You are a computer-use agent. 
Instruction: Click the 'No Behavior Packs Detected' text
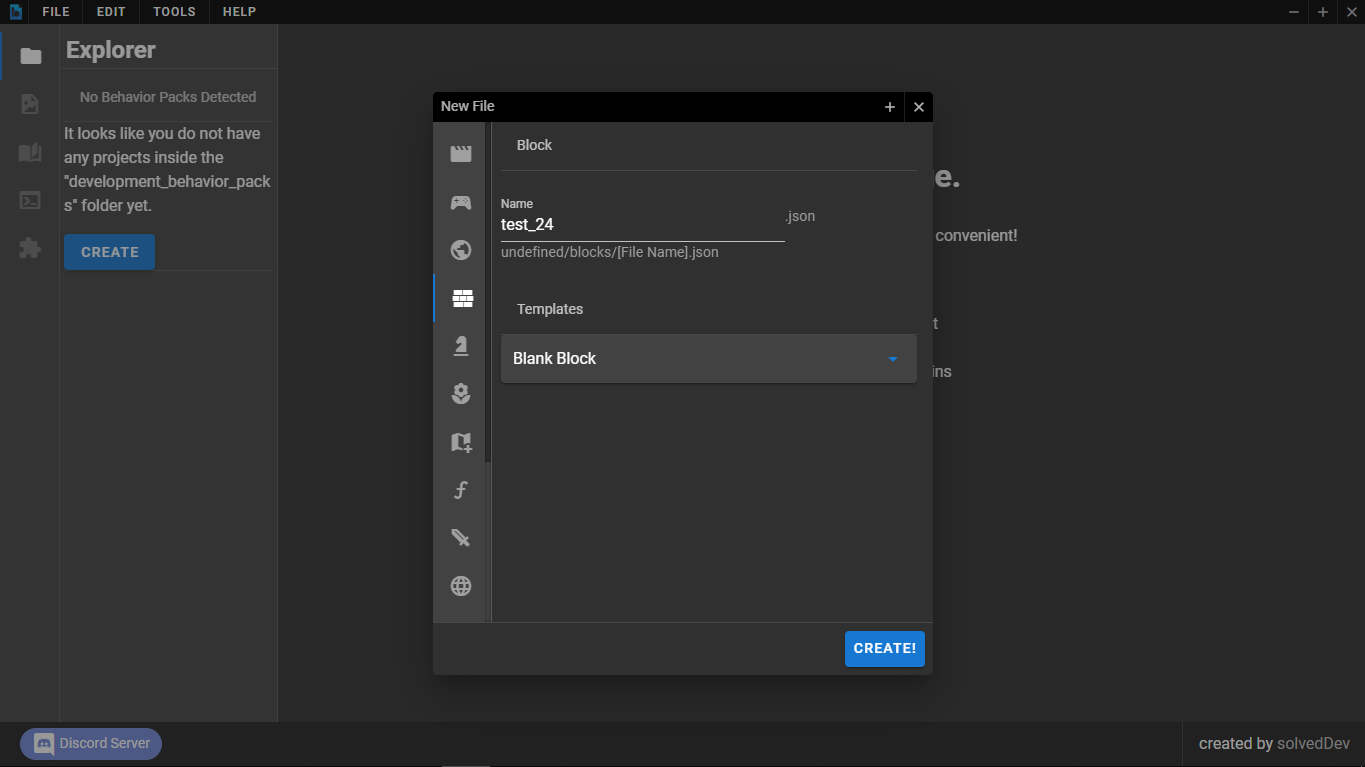coord(168,97)
